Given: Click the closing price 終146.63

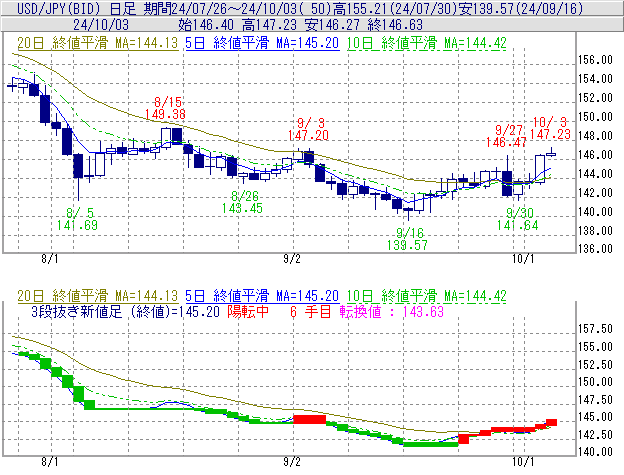Looking at the screenshot, I should point(395,25).
